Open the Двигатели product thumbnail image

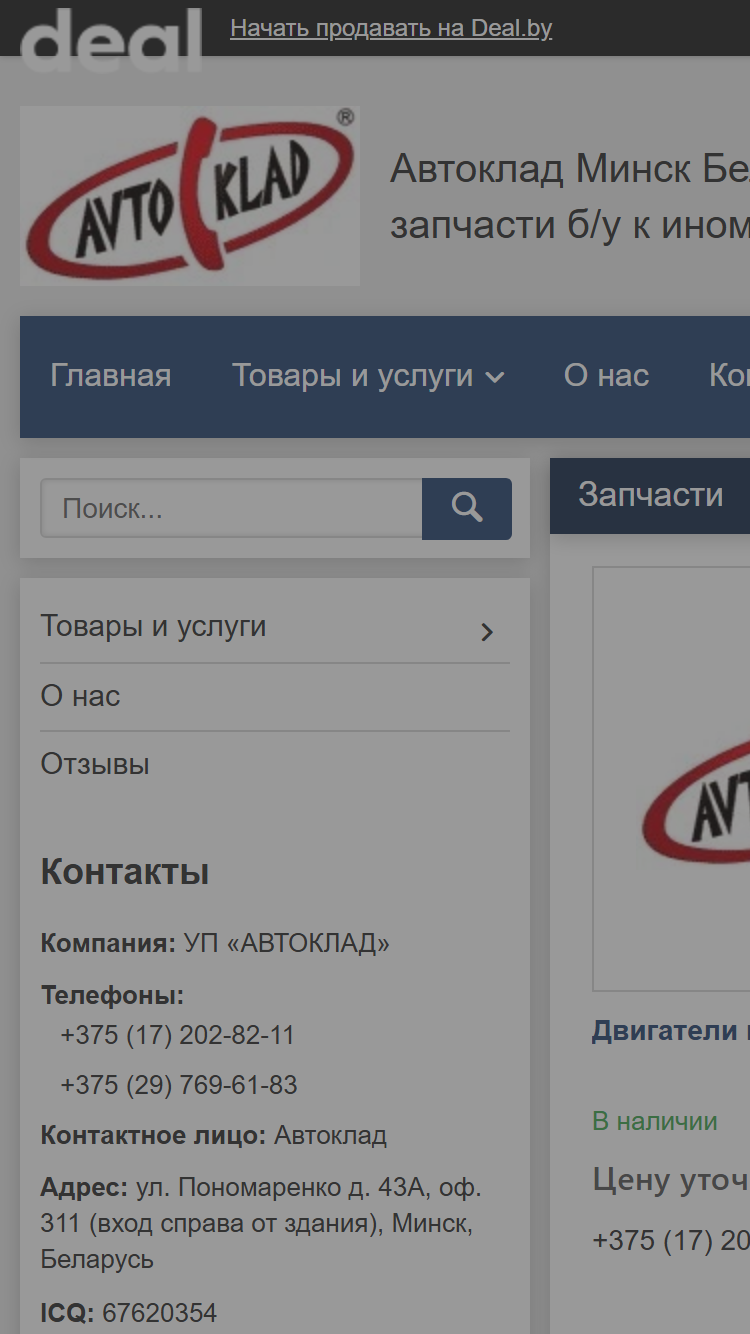tap(671, 779)
